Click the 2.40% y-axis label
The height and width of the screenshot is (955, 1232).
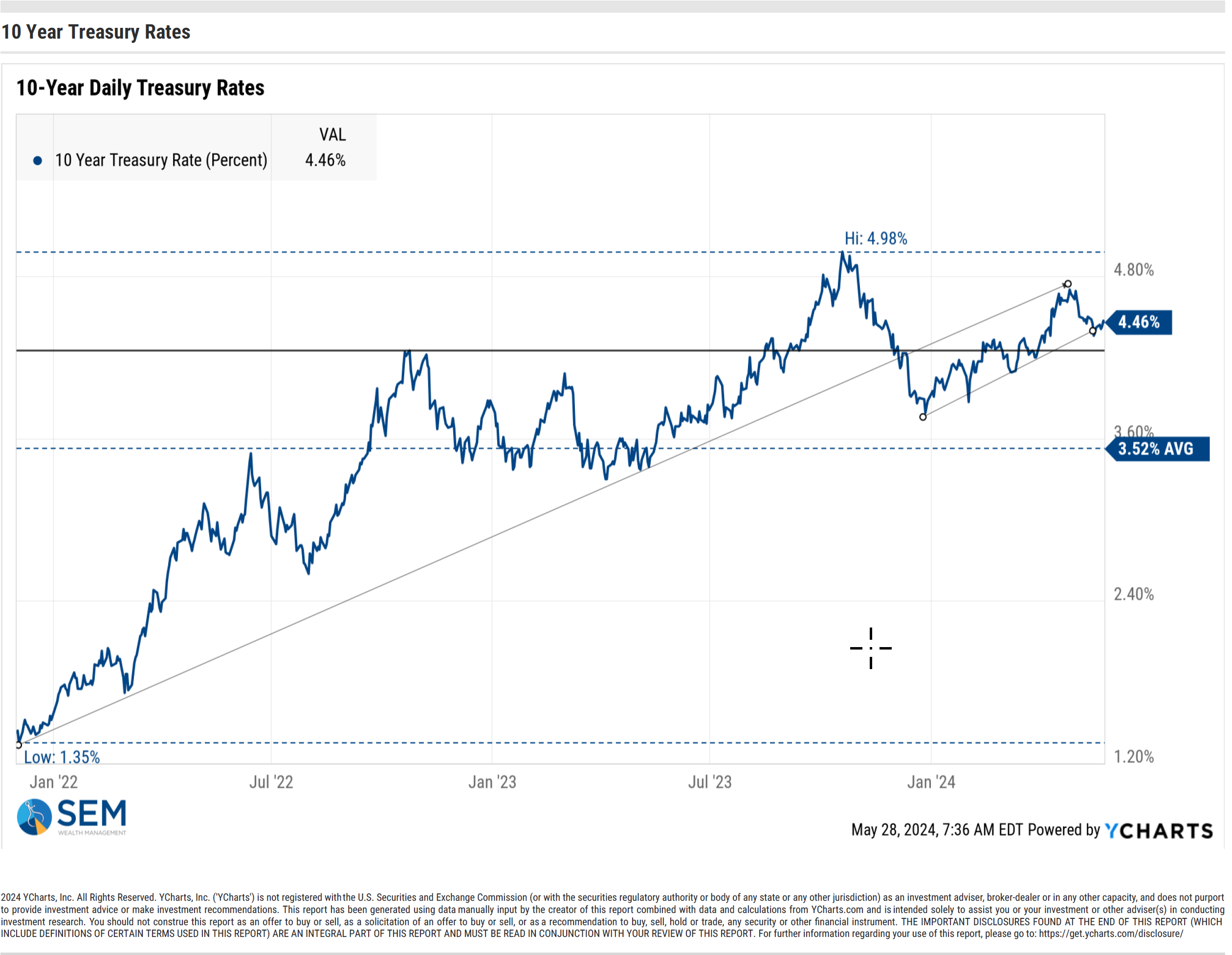(x=1134, y=594)
